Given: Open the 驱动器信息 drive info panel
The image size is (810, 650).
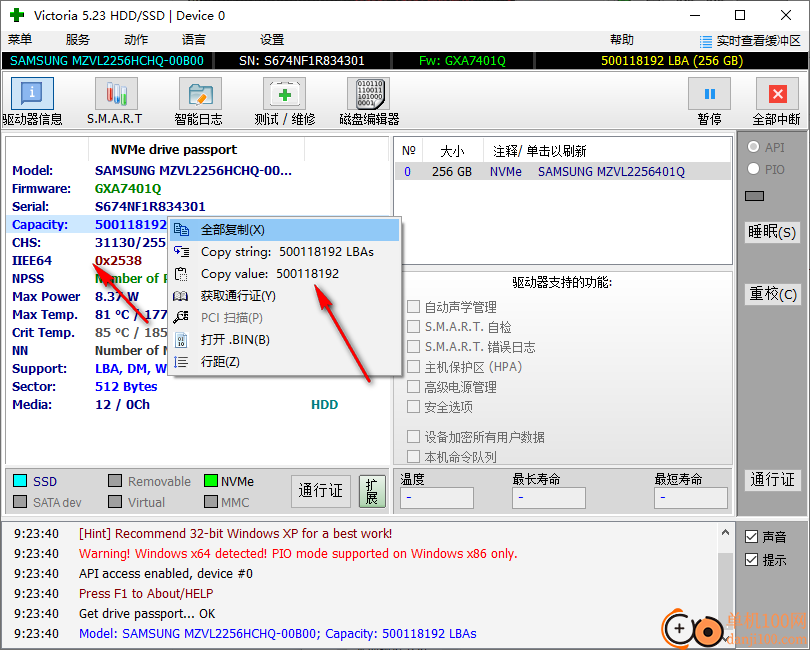Looking at the screenshot, I should coord(32,94).
